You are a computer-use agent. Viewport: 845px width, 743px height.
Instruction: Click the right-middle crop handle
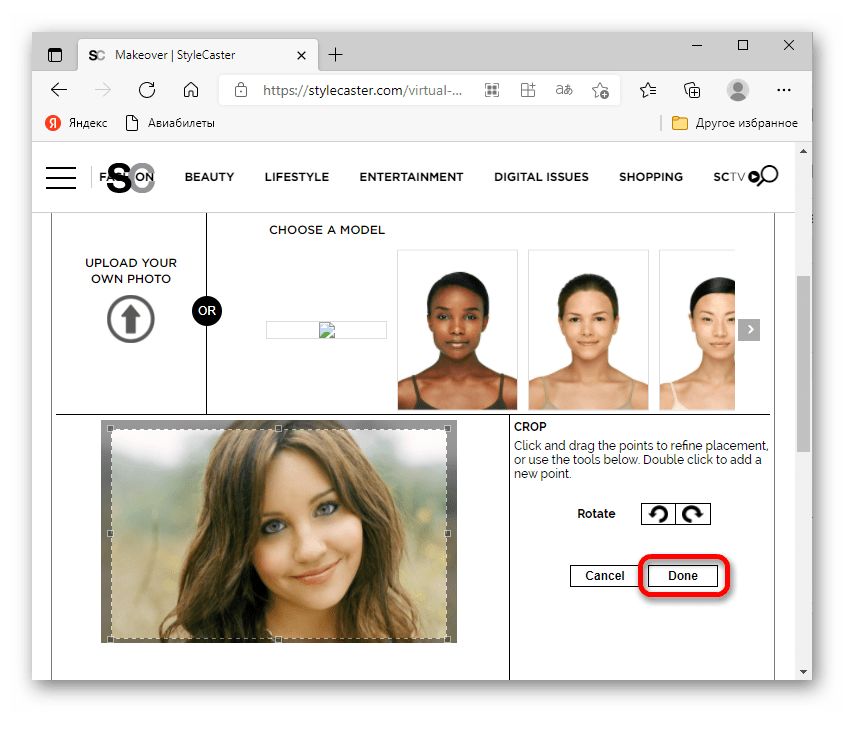447,533
